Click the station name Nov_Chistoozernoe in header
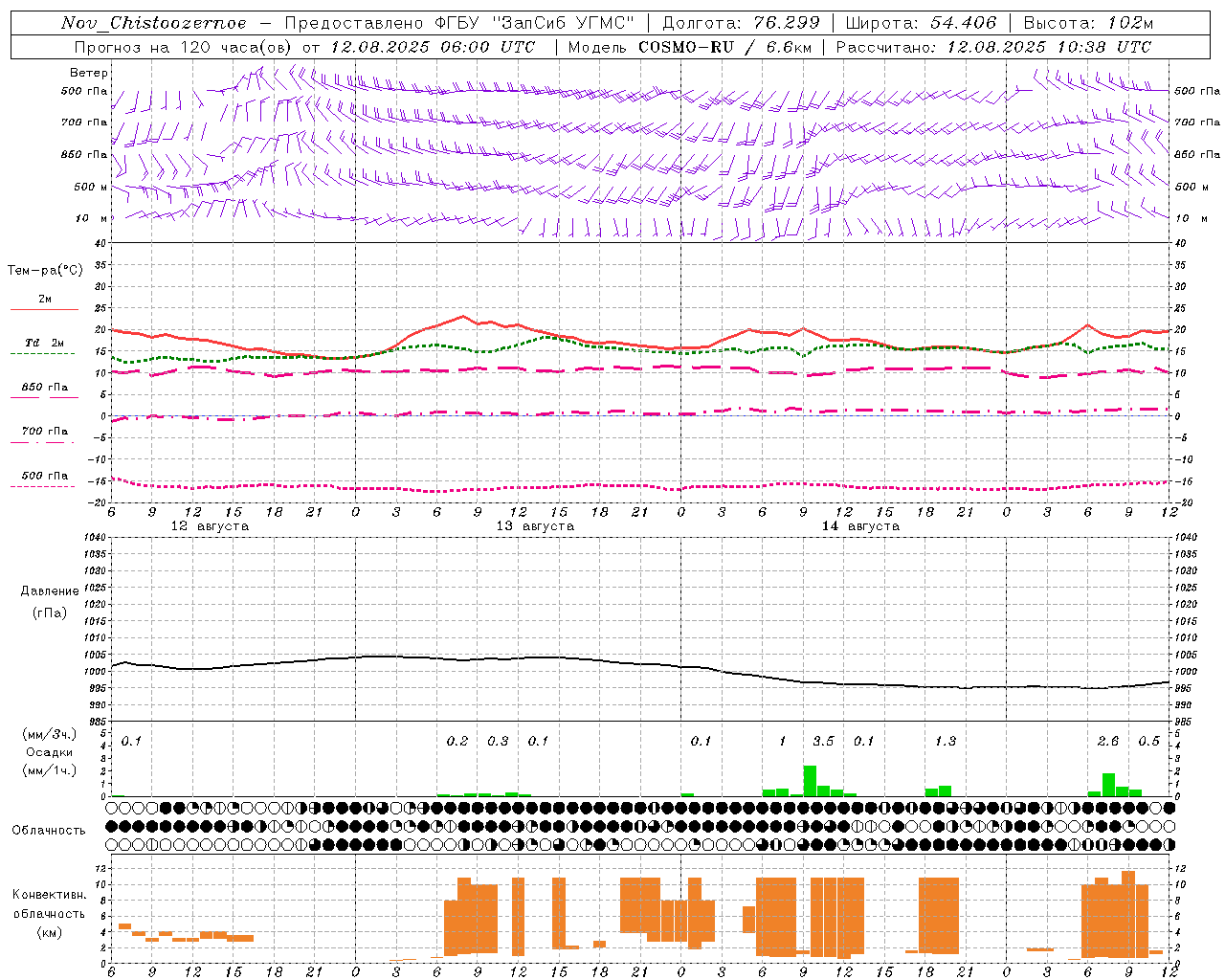 pyautogui.click(x=154, y=23)
